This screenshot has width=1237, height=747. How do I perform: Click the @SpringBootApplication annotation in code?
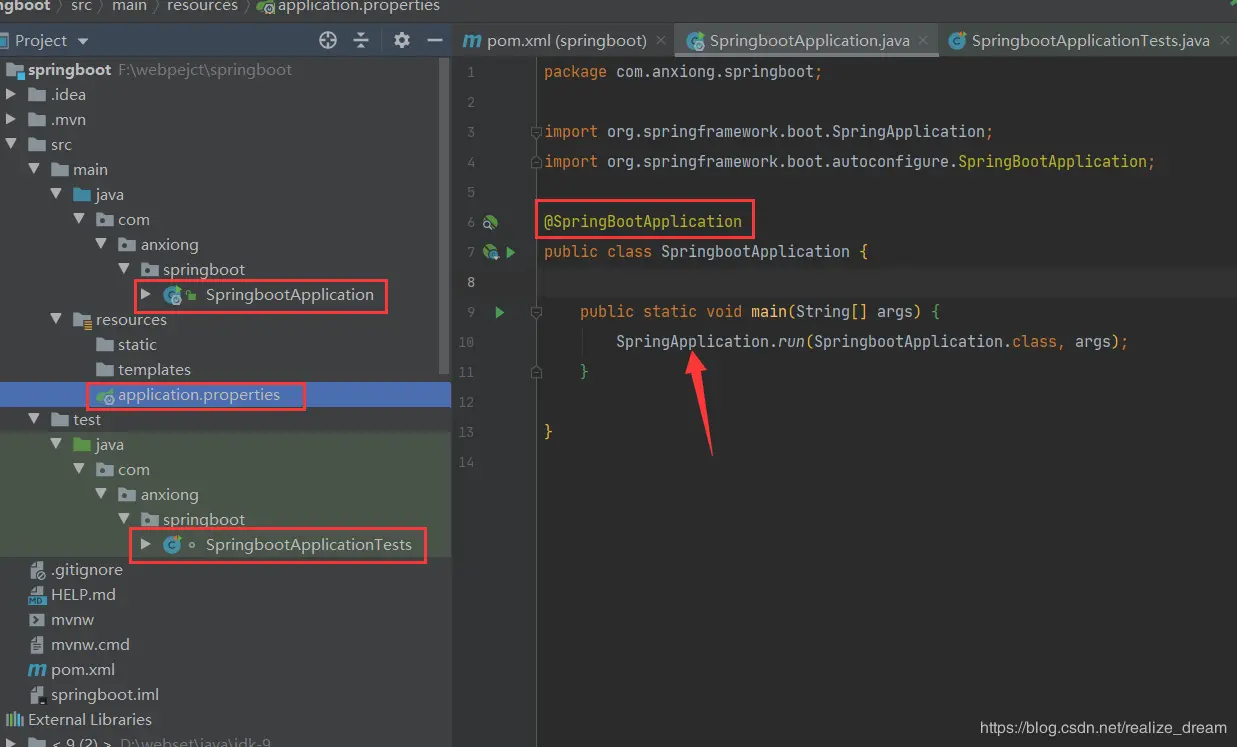[643, 221]
